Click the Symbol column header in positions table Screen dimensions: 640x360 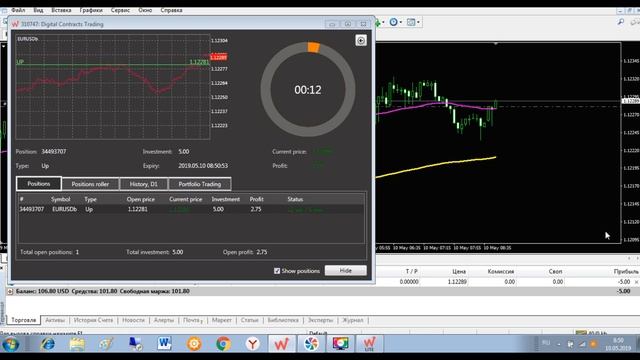tap(61, 200)
